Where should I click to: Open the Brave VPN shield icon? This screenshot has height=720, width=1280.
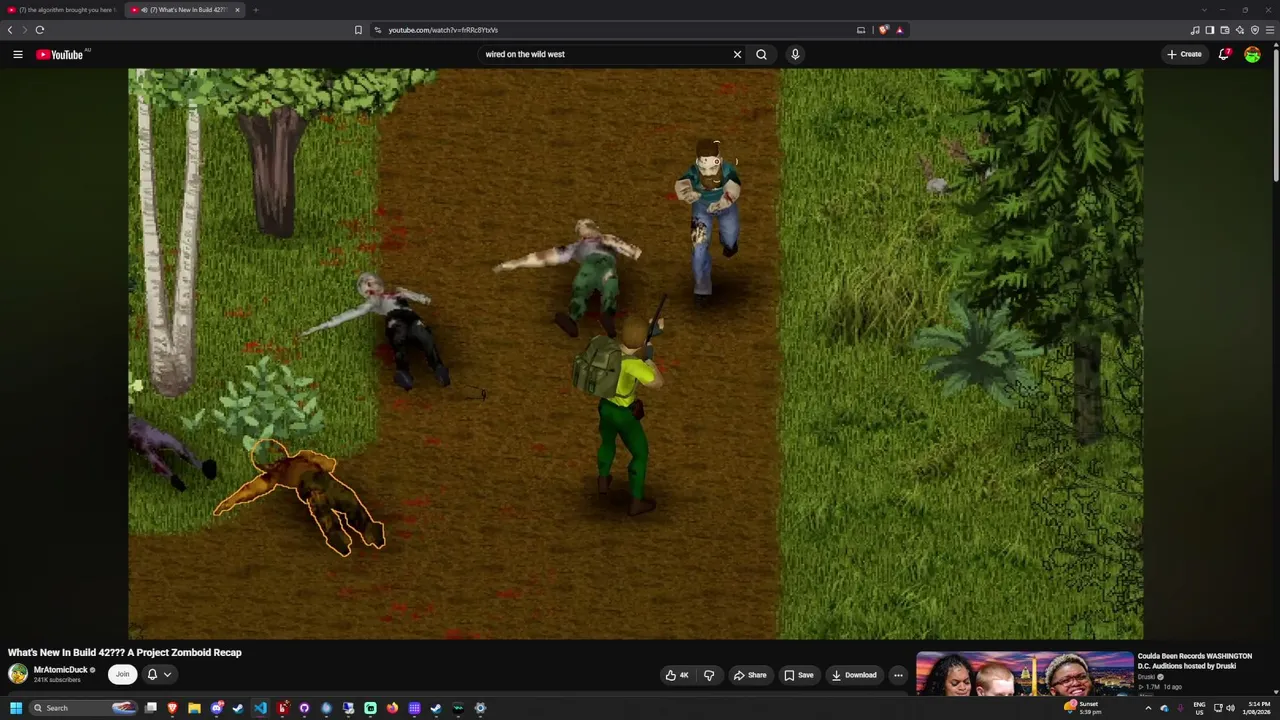[x=1255, y=30]
